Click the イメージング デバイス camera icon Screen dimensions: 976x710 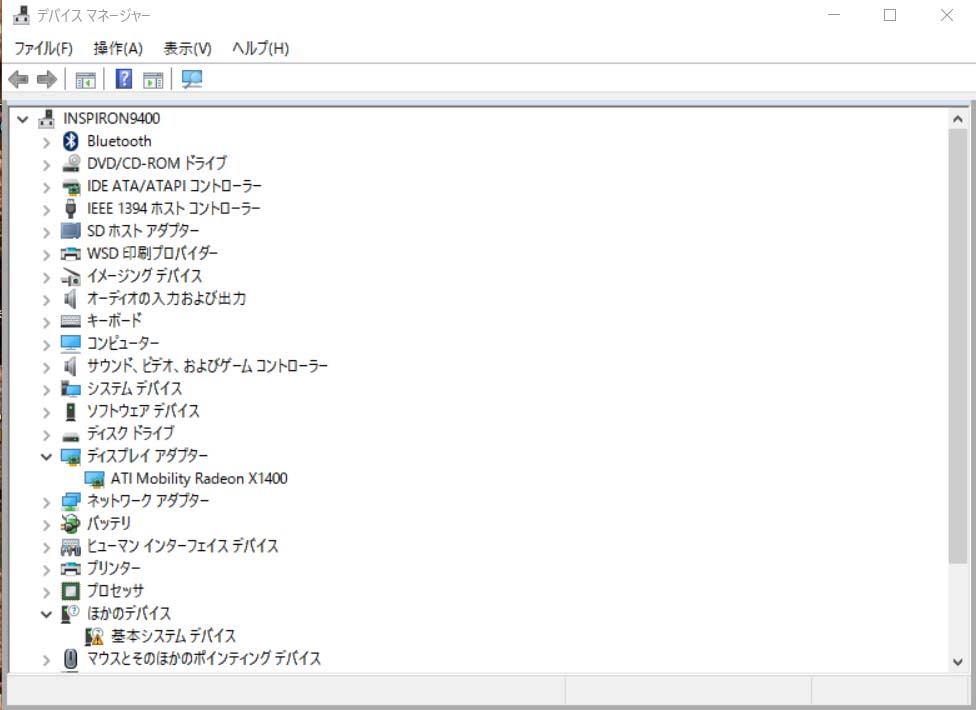click(x=71, y=276)
